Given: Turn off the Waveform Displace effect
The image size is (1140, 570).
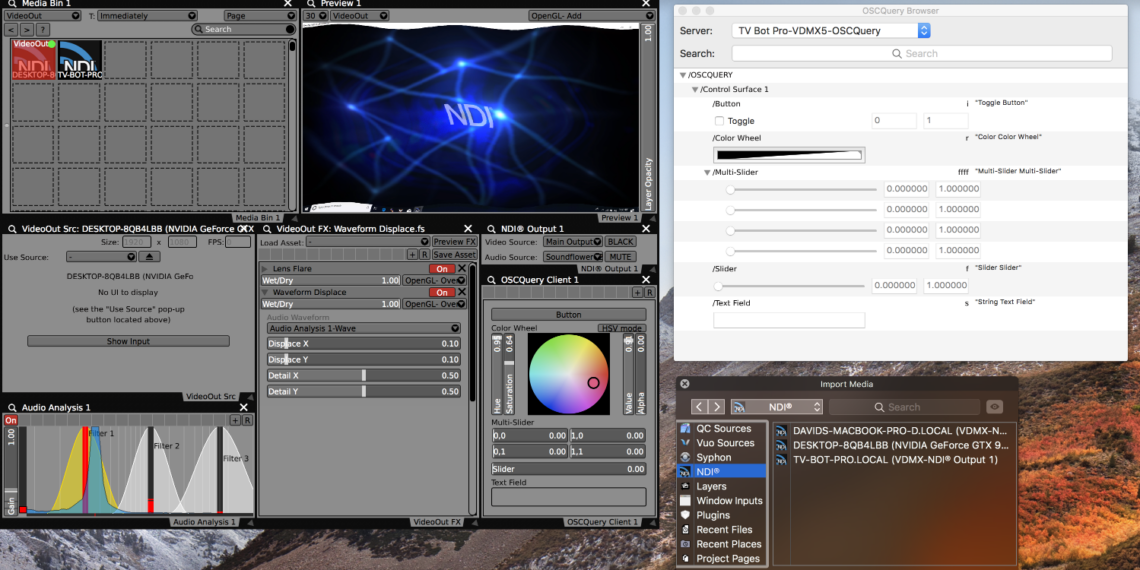Looking at the screenshot, I should pos(441,293).
